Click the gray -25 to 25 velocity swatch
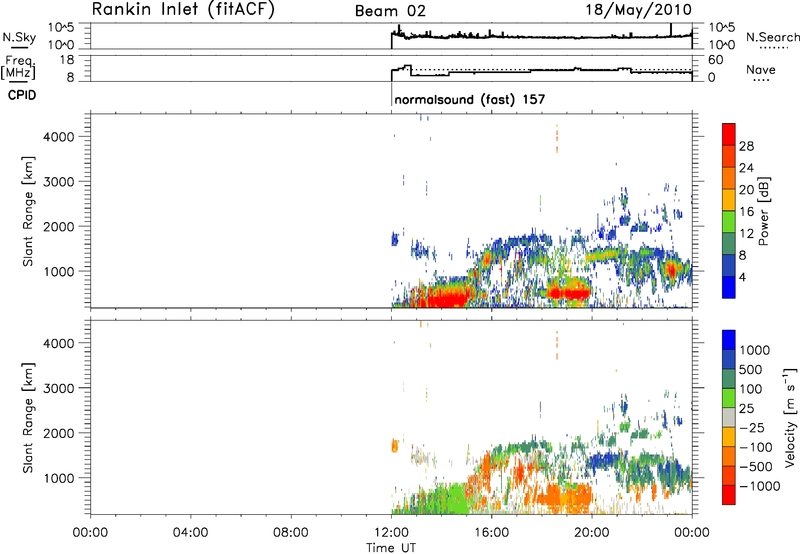Screen dimensions: 800x554 [x=729, y=417]
